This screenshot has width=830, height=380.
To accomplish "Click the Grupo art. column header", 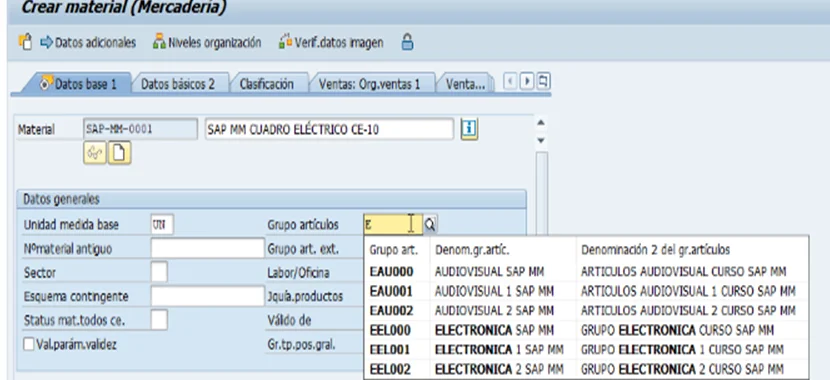I will (x=393, y=249).
